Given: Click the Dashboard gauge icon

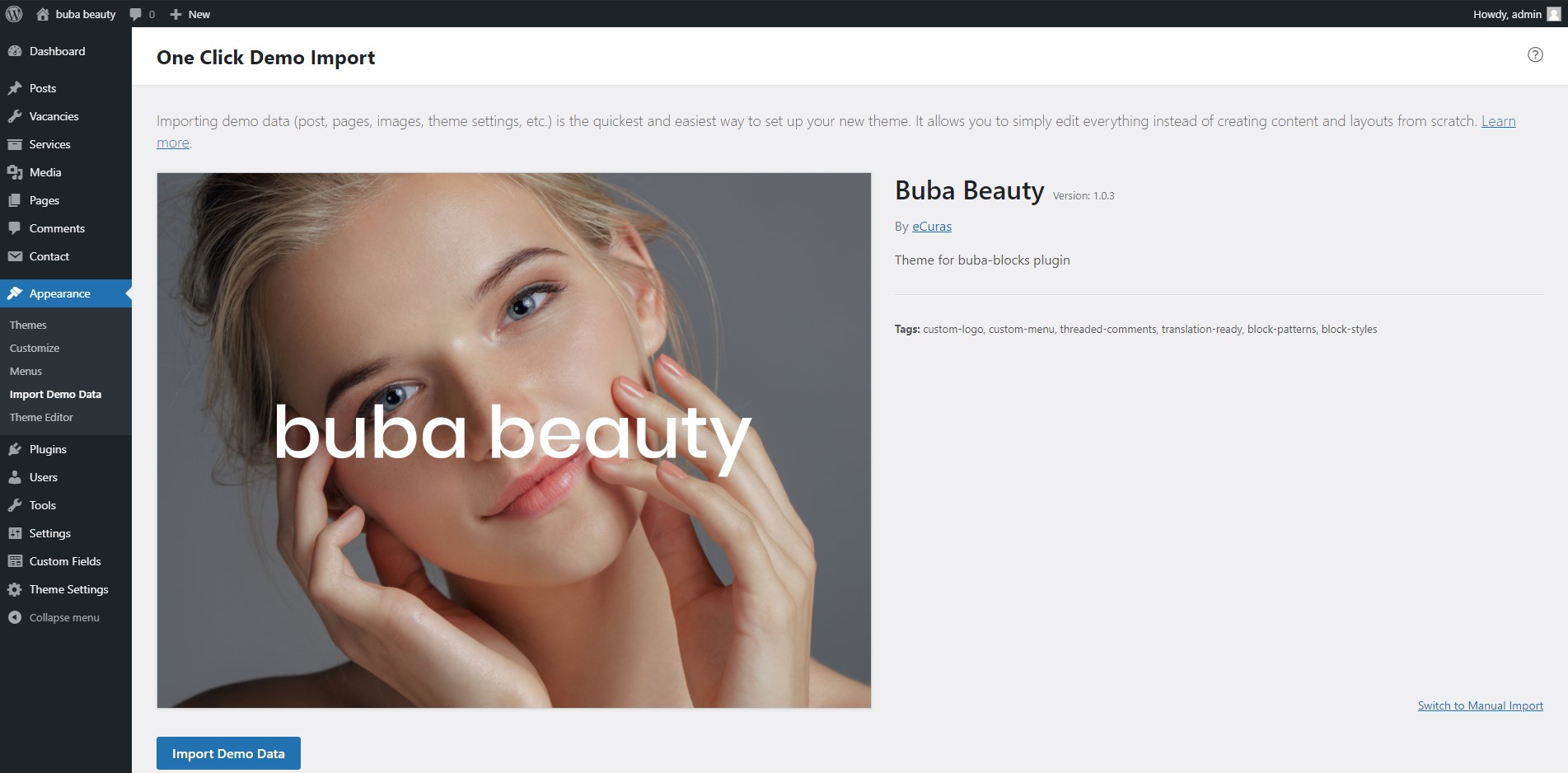Looking at the screenshot, I should click(15, 51).
